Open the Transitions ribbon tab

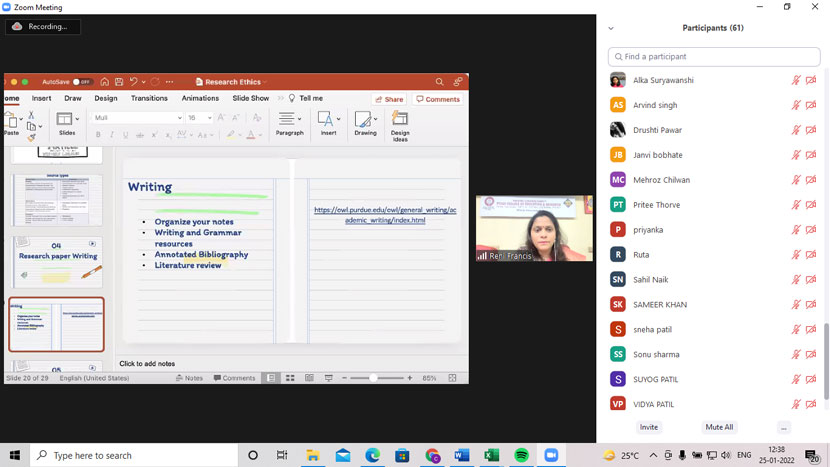tap(149, 98)
